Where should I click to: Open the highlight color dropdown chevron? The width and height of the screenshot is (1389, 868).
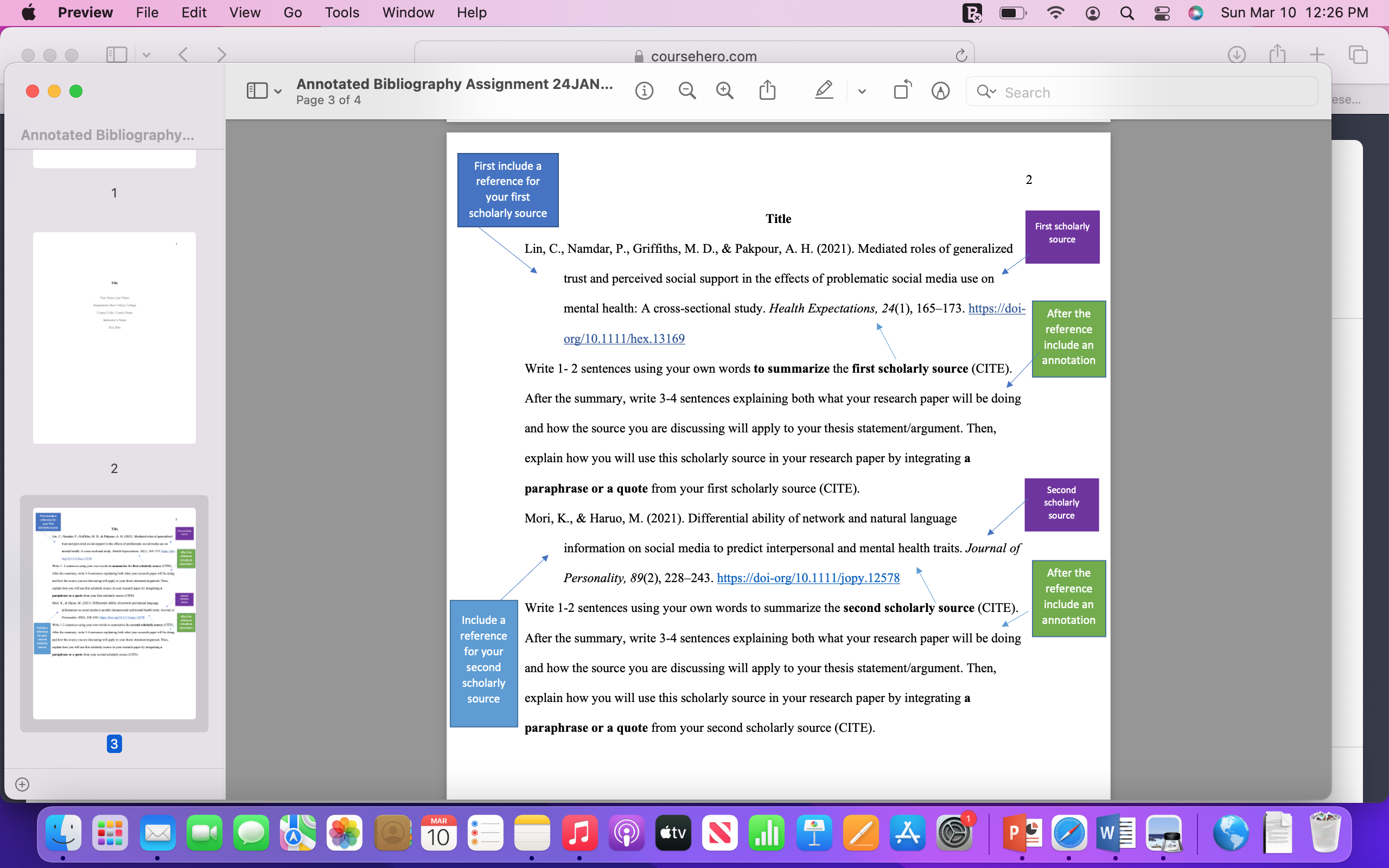click(861, 90)
